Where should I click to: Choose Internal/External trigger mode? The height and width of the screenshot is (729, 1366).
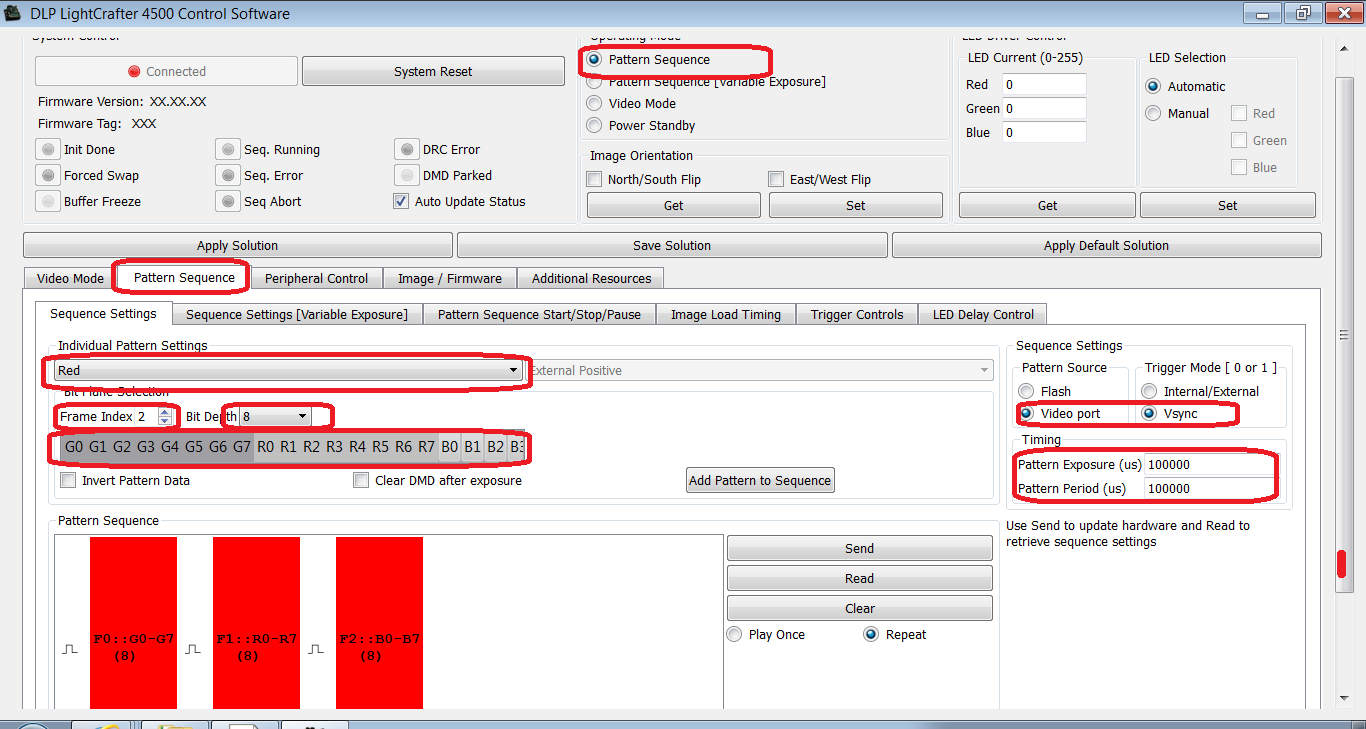1149,392
